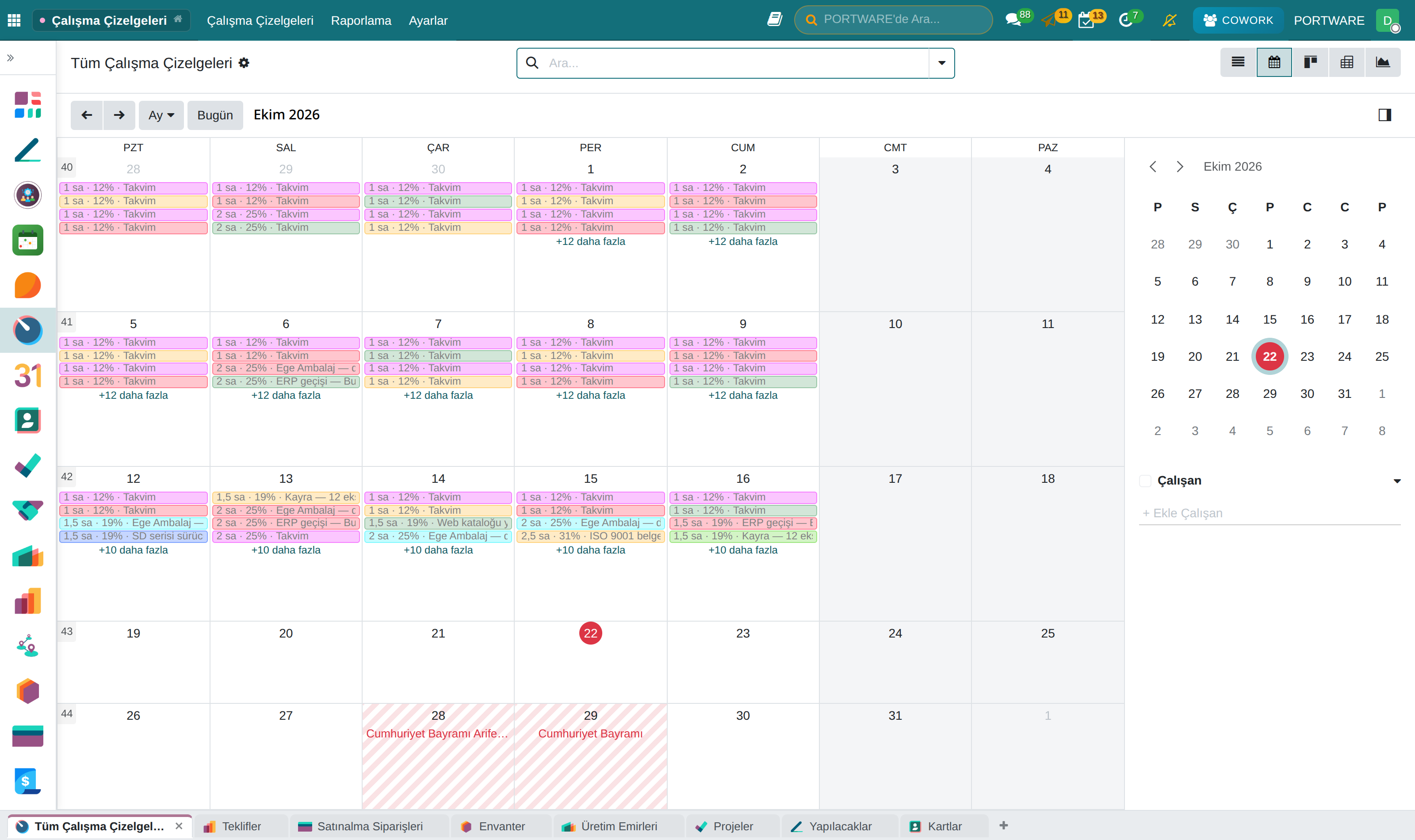Expand the left sidebar with the chevron
The height and width of the screenshot is (840, 1415).
coord(10,58)
